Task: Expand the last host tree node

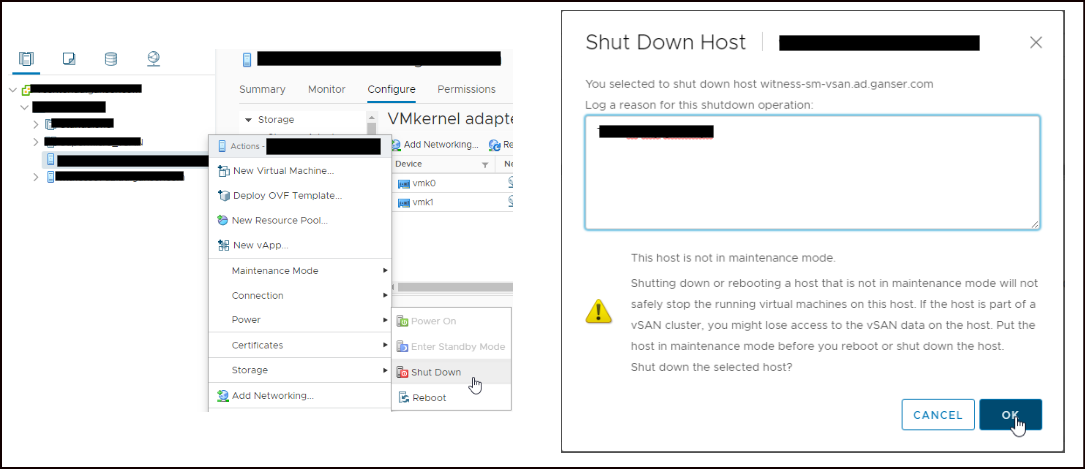Action: click(36, 177)
